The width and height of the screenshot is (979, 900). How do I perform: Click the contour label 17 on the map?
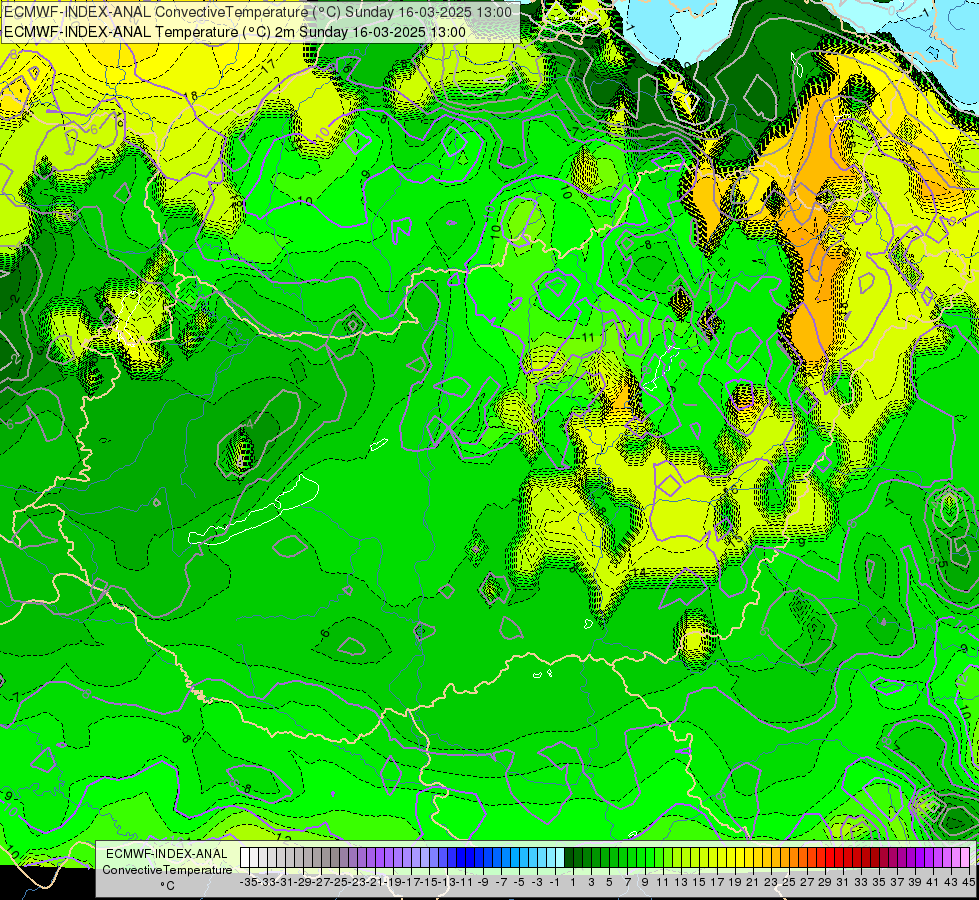coord(269,66)
